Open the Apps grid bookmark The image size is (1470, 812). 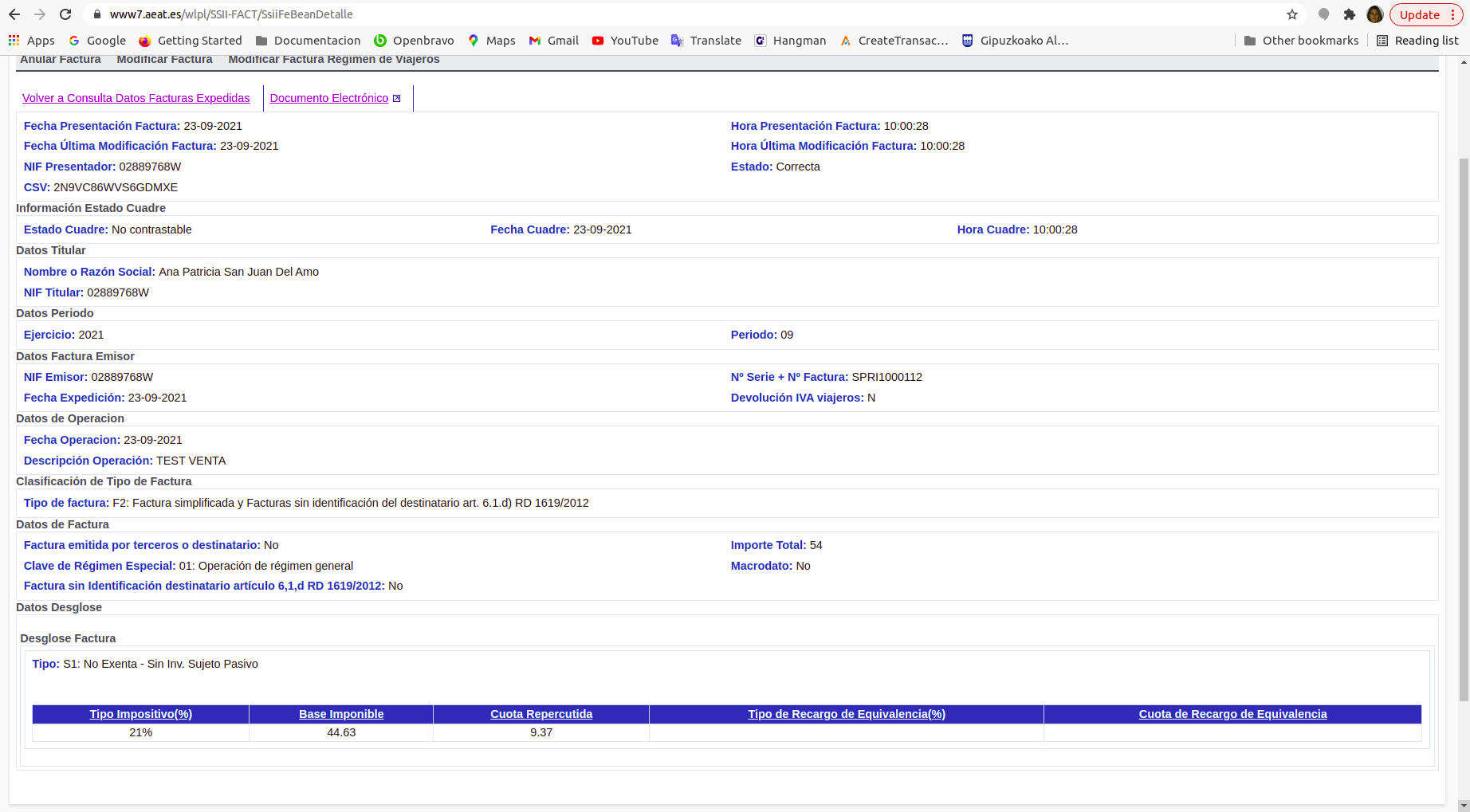tap(32, 41)
